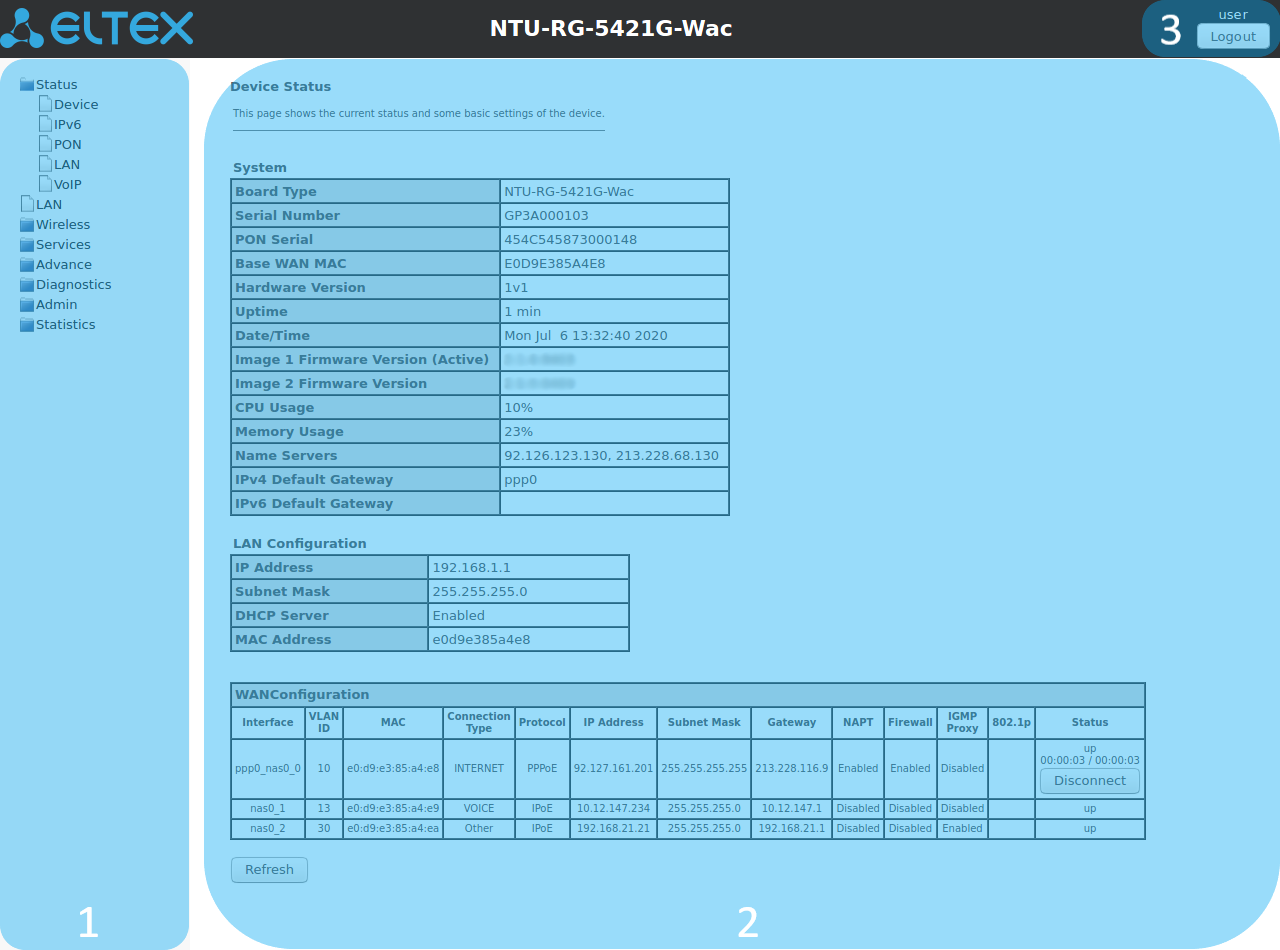This screenshot has height=950, width=1280.
Task: Click the Refresh button
Action: (269, 870)
